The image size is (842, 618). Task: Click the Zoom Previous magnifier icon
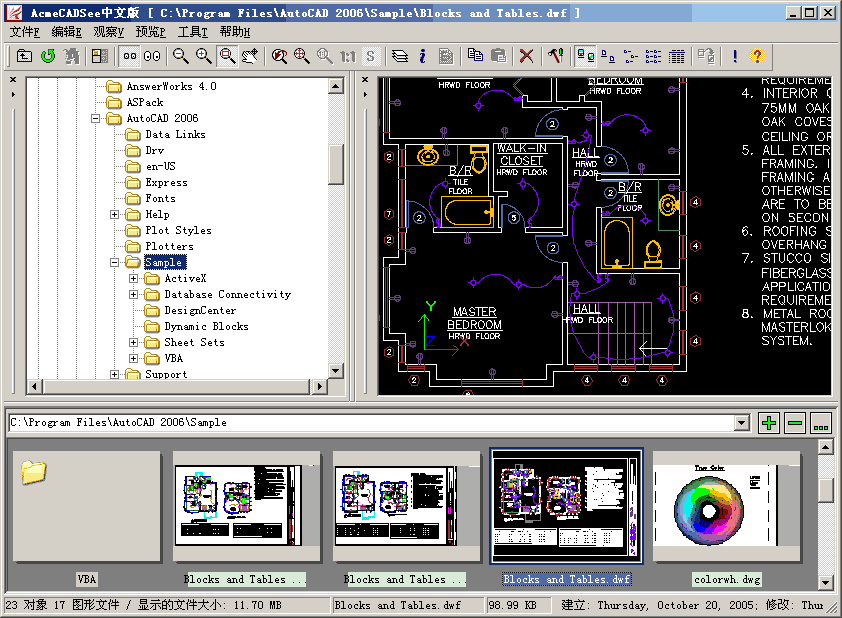click(x=279, y=56)
